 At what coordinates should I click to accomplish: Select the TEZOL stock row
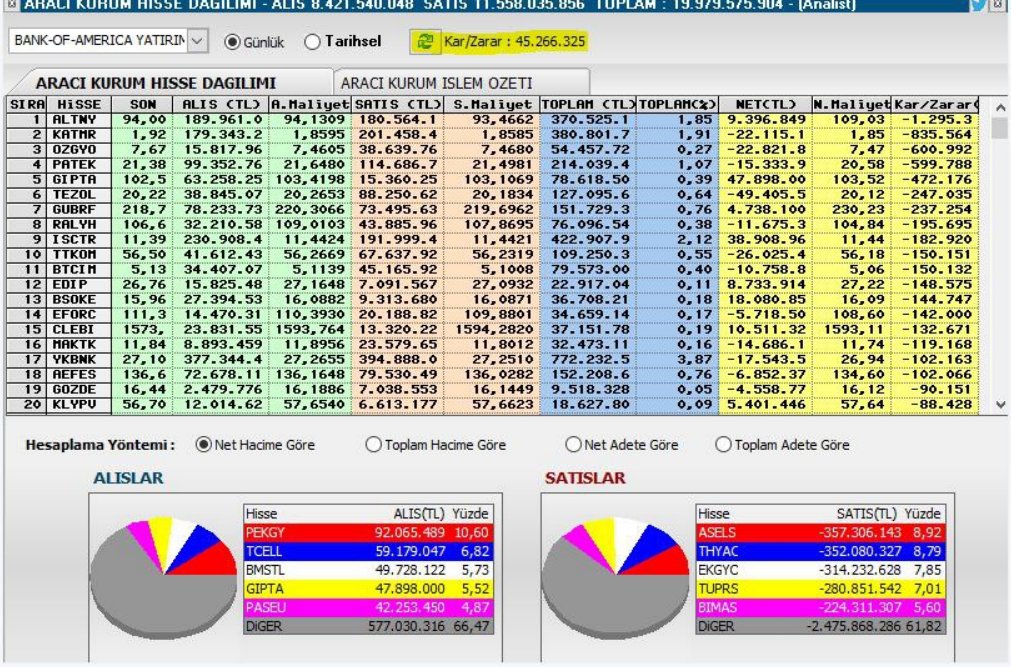[x=493, y=195]
